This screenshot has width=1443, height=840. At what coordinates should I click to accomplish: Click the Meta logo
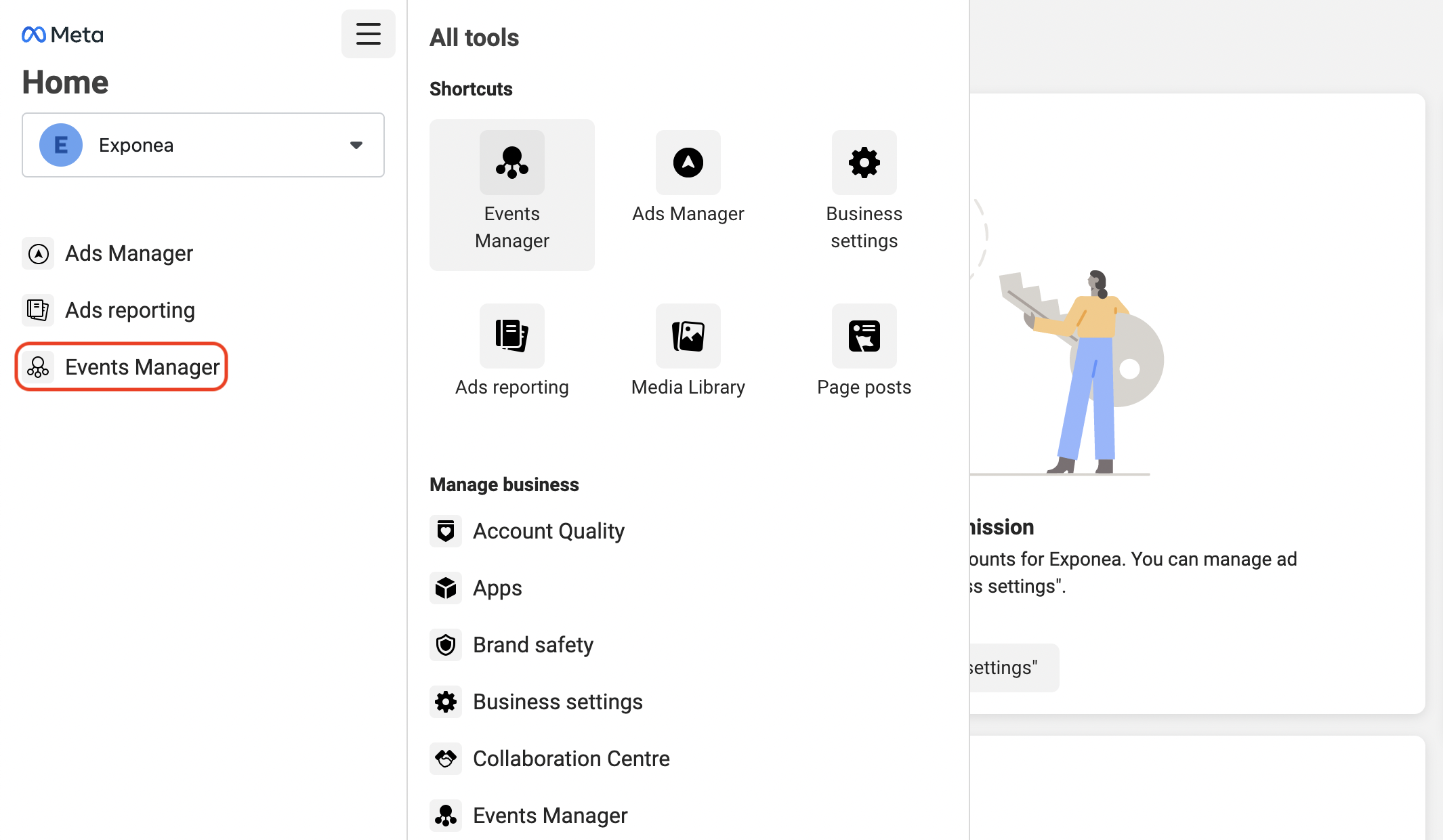[x=62, y=35]
